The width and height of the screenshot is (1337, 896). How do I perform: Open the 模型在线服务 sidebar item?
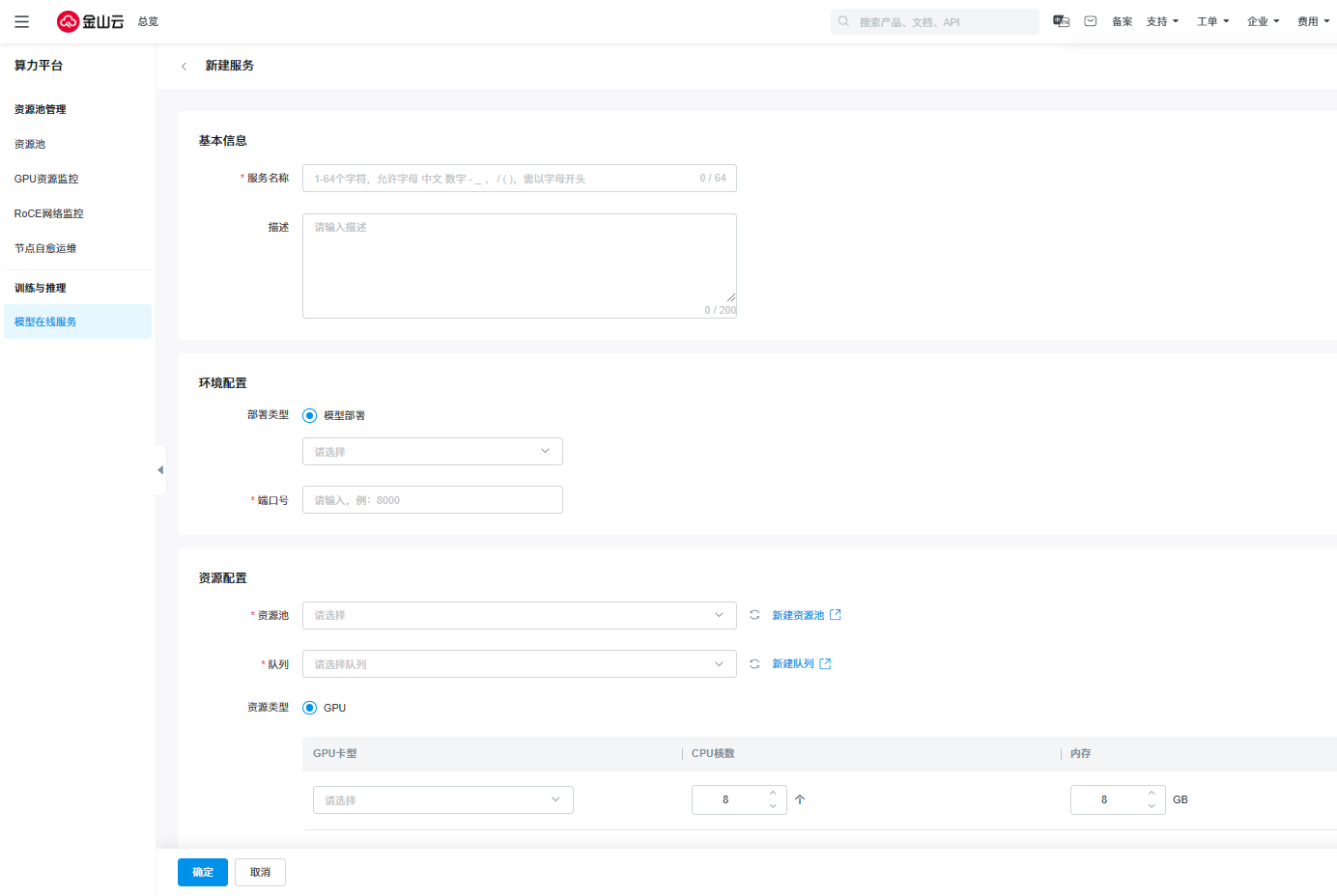point(45,322)
